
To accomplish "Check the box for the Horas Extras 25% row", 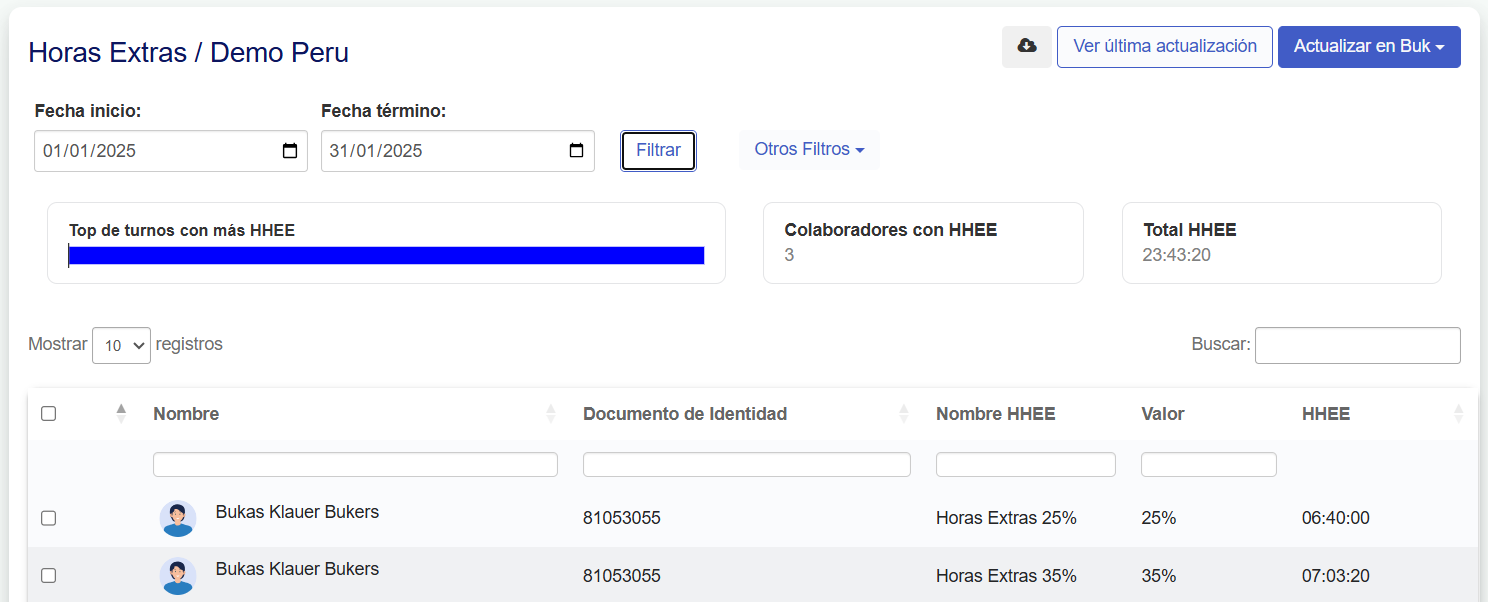I will click(x=48, y=518).
